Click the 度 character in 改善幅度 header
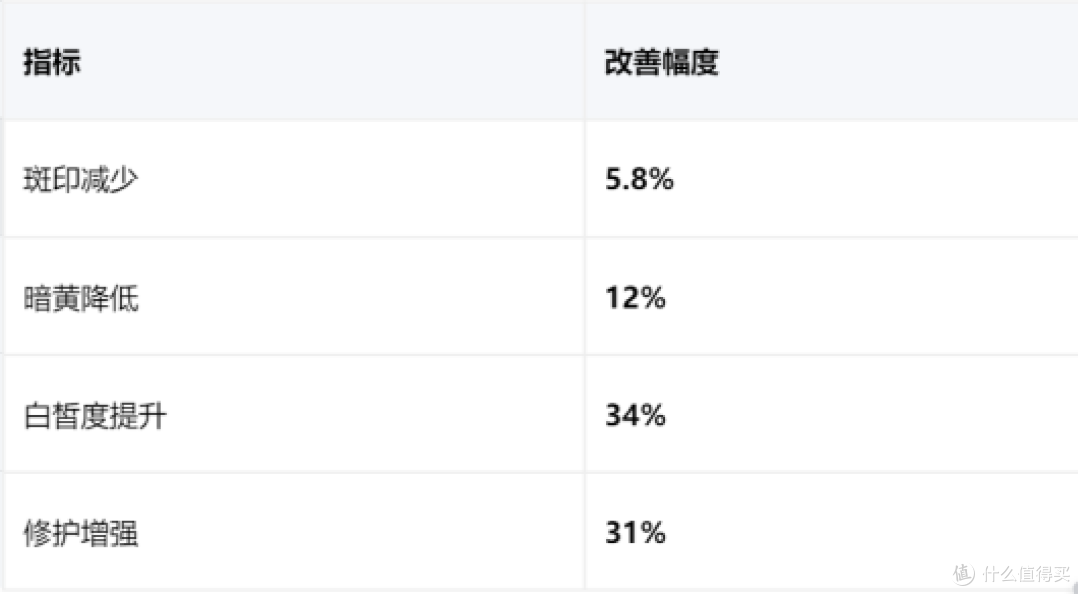 [705, 62]
